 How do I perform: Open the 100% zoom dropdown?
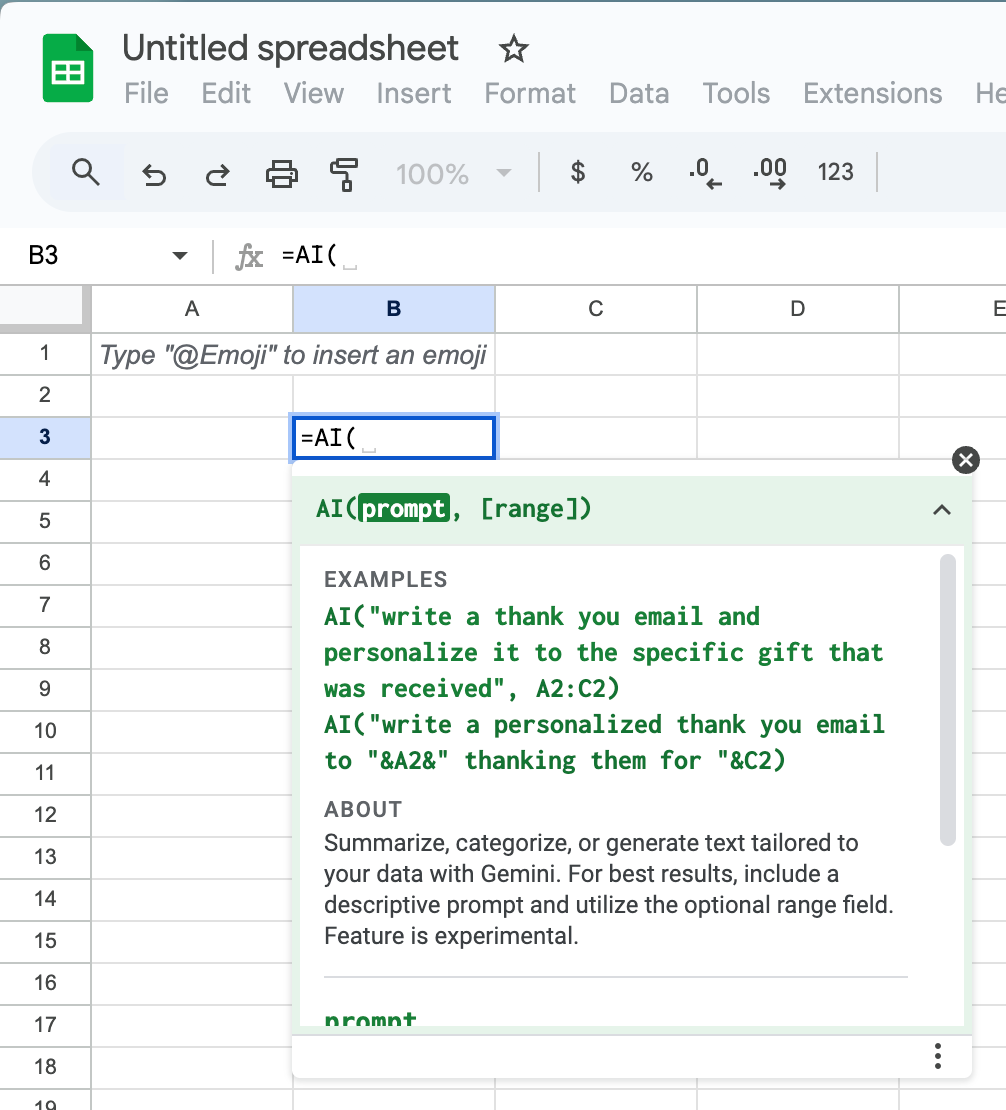453,173
